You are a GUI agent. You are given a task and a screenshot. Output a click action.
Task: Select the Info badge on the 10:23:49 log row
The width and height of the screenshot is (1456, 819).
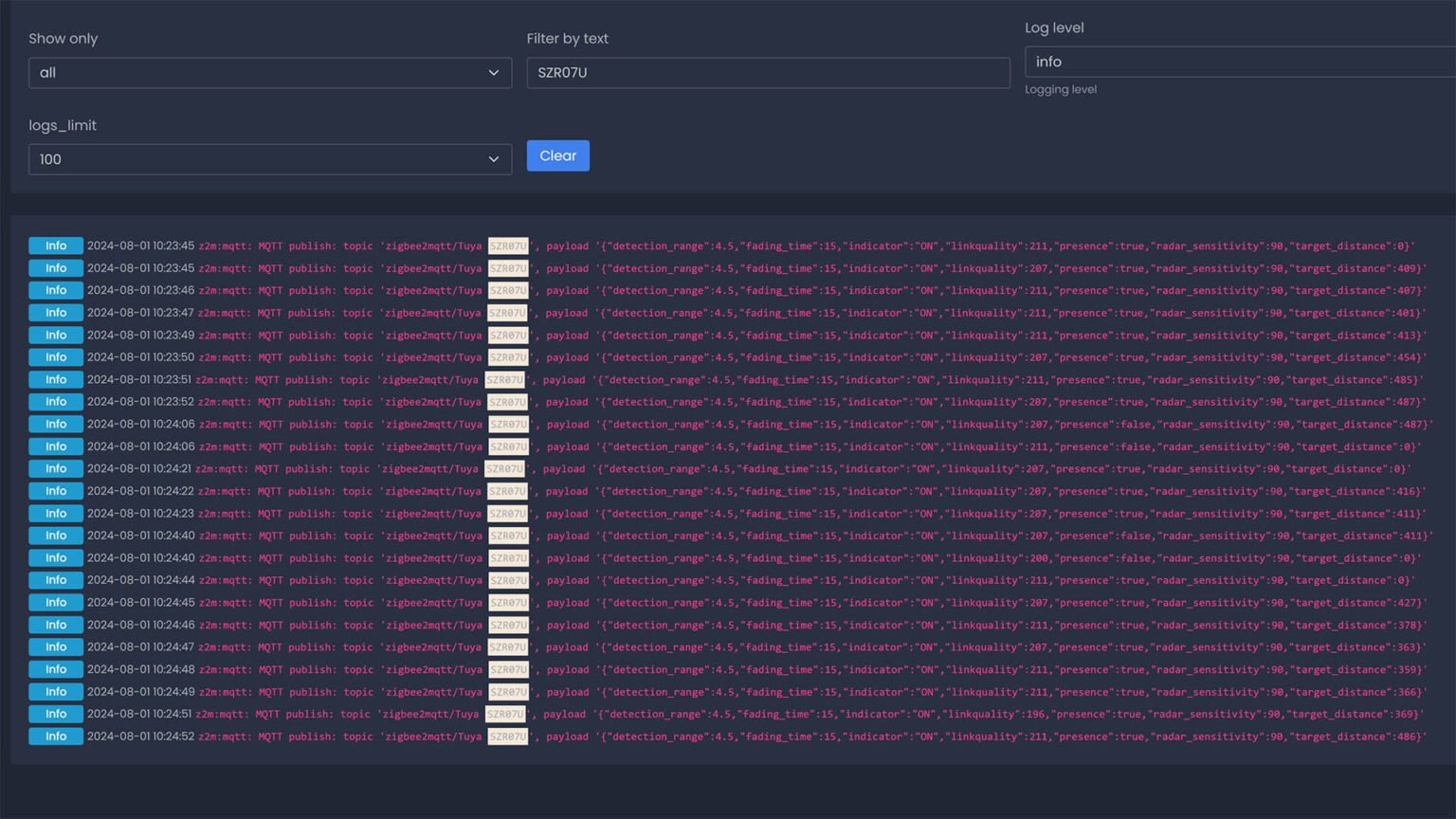pyautogui.click(x=56, y=336)
